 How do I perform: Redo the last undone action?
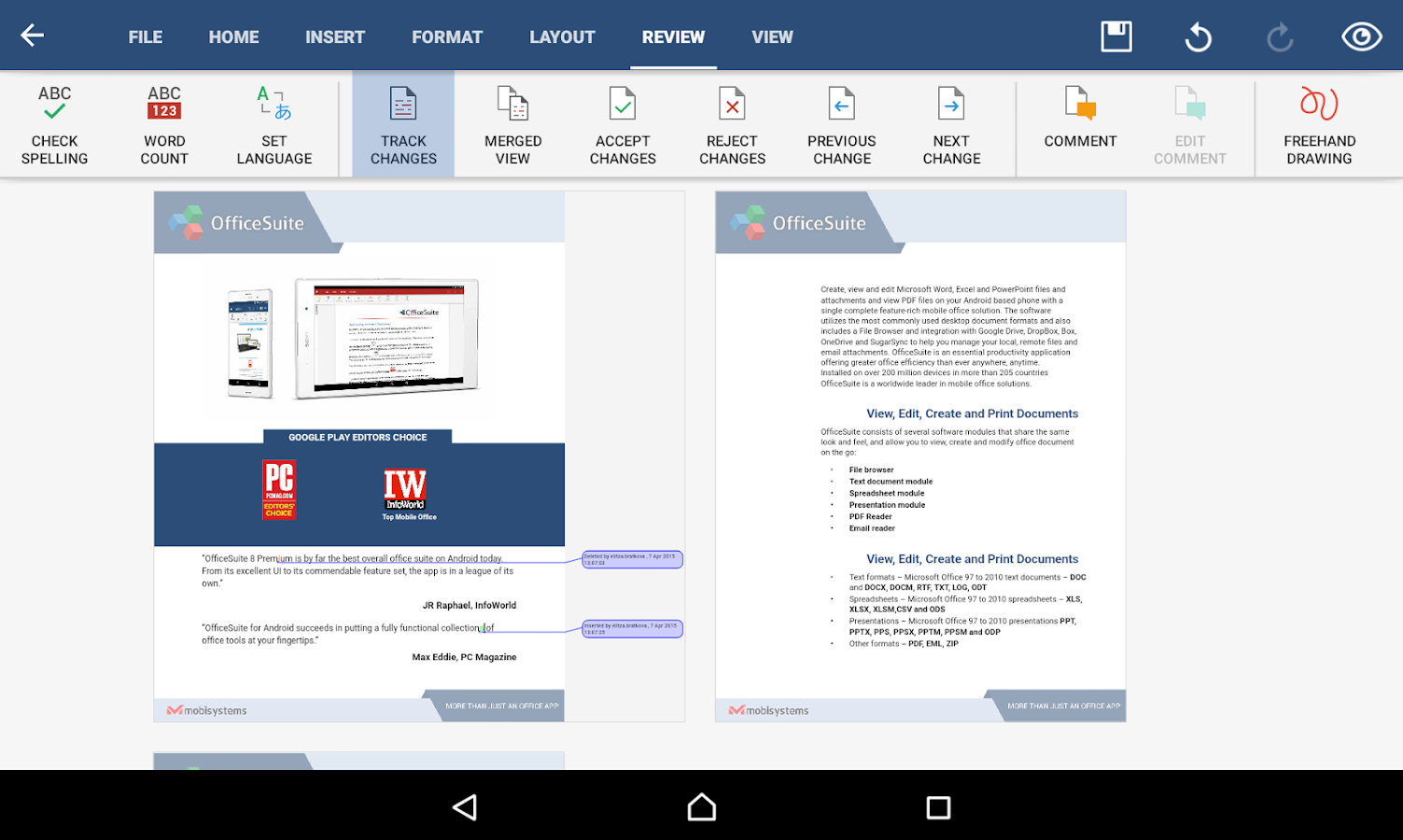point(1280,37)
